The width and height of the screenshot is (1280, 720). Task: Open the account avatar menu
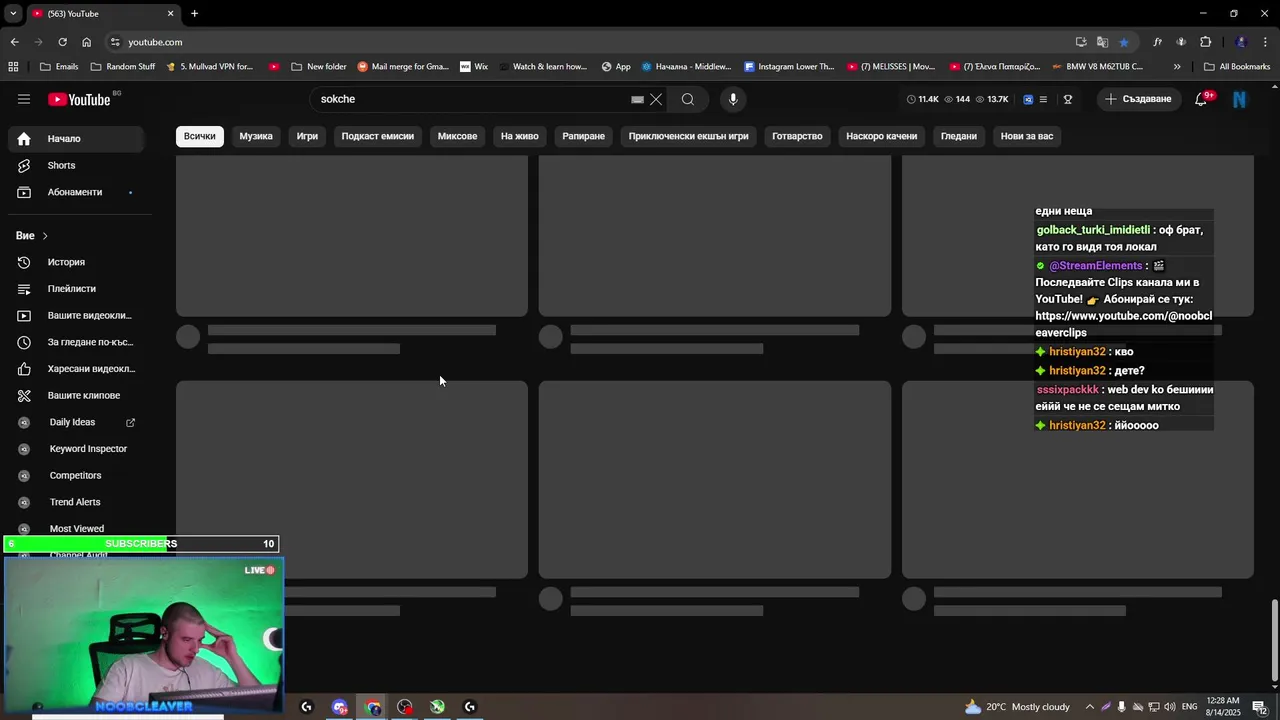tap(1240, 99)
